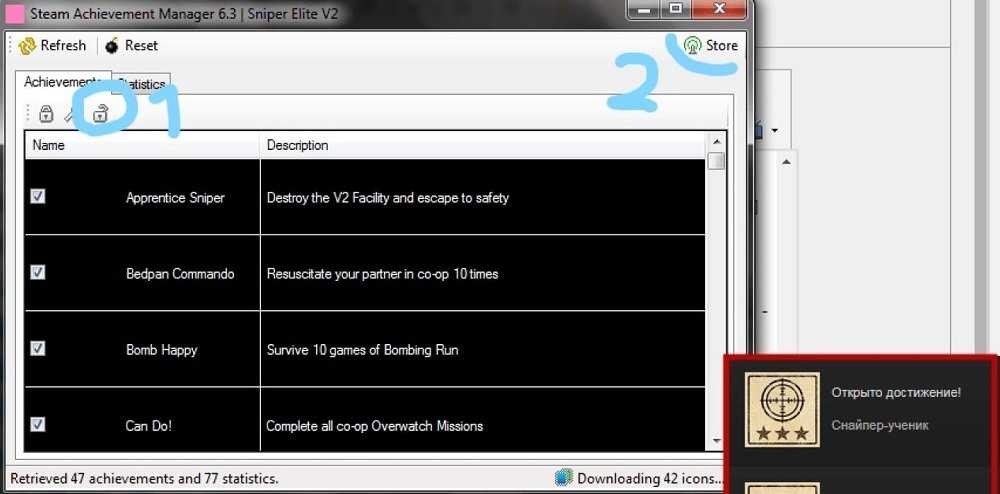
Task: Click 'Resuscitate your partner in co-op 10 times'
Action: click(383, 274)
